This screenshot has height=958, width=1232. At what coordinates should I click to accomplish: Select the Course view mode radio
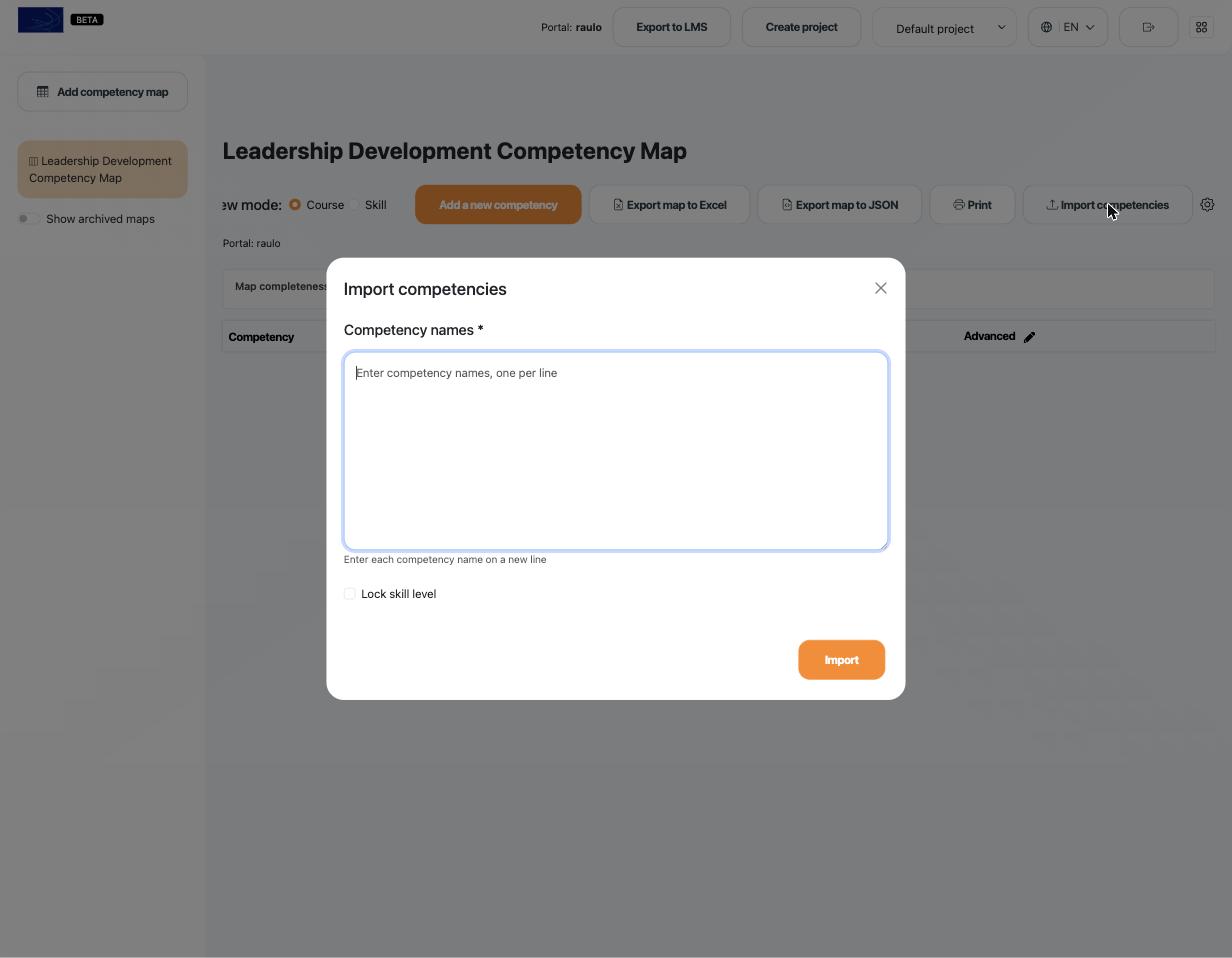pos(295,205)
